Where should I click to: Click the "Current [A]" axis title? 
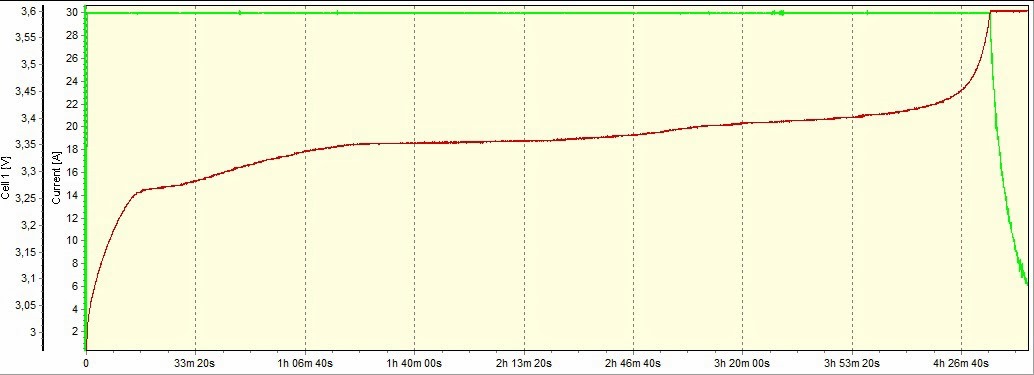click(57, 177)
